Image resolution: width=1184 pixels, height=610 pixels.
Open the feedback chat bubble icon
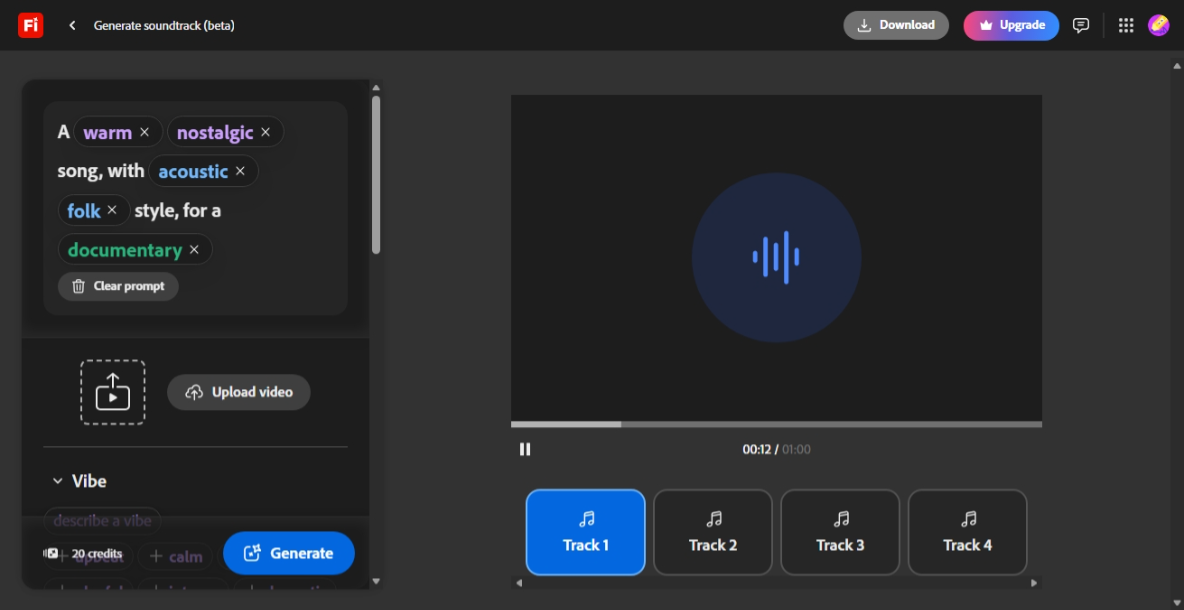[1081, 25]
